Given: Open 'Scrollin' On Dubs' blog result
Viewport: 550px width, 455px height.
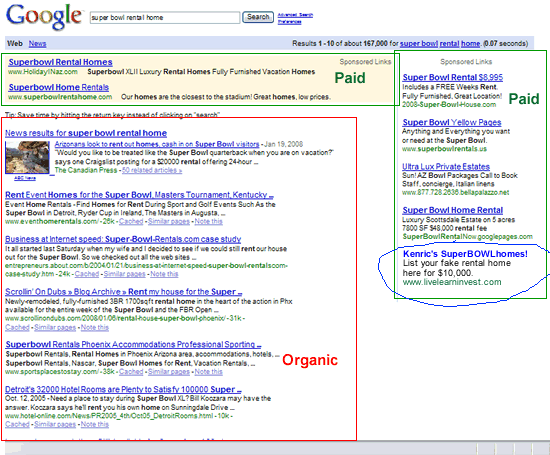Looking at the screenshot, I should (123, 292).
